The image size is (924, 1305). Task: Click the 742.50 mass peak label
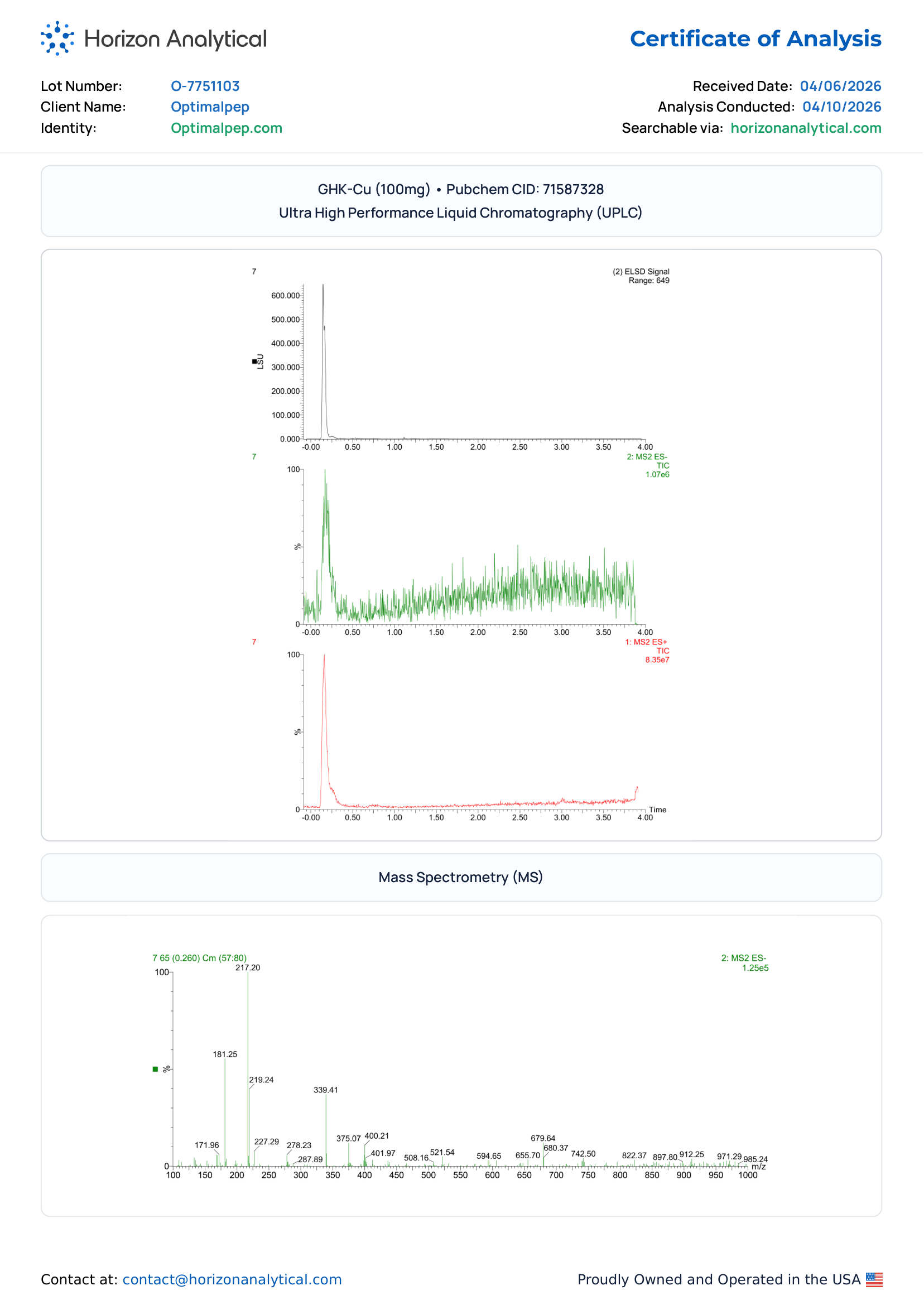point(584,1155)
